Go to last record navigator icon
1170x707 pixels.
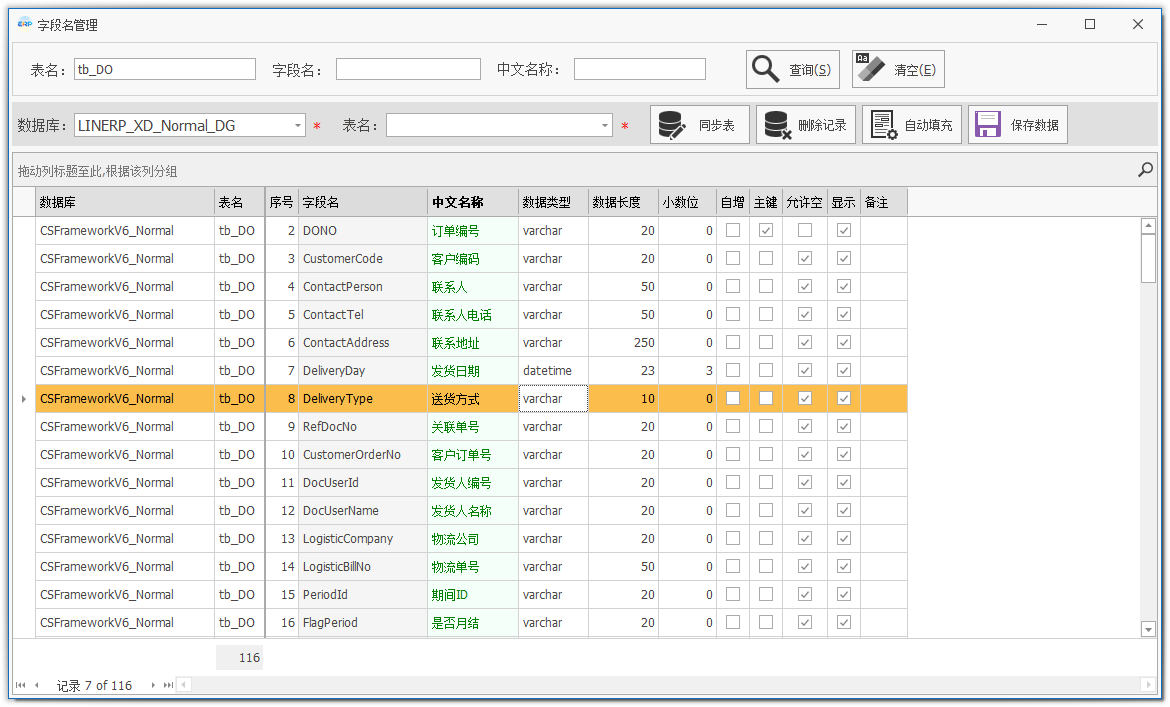click(169, 685)
